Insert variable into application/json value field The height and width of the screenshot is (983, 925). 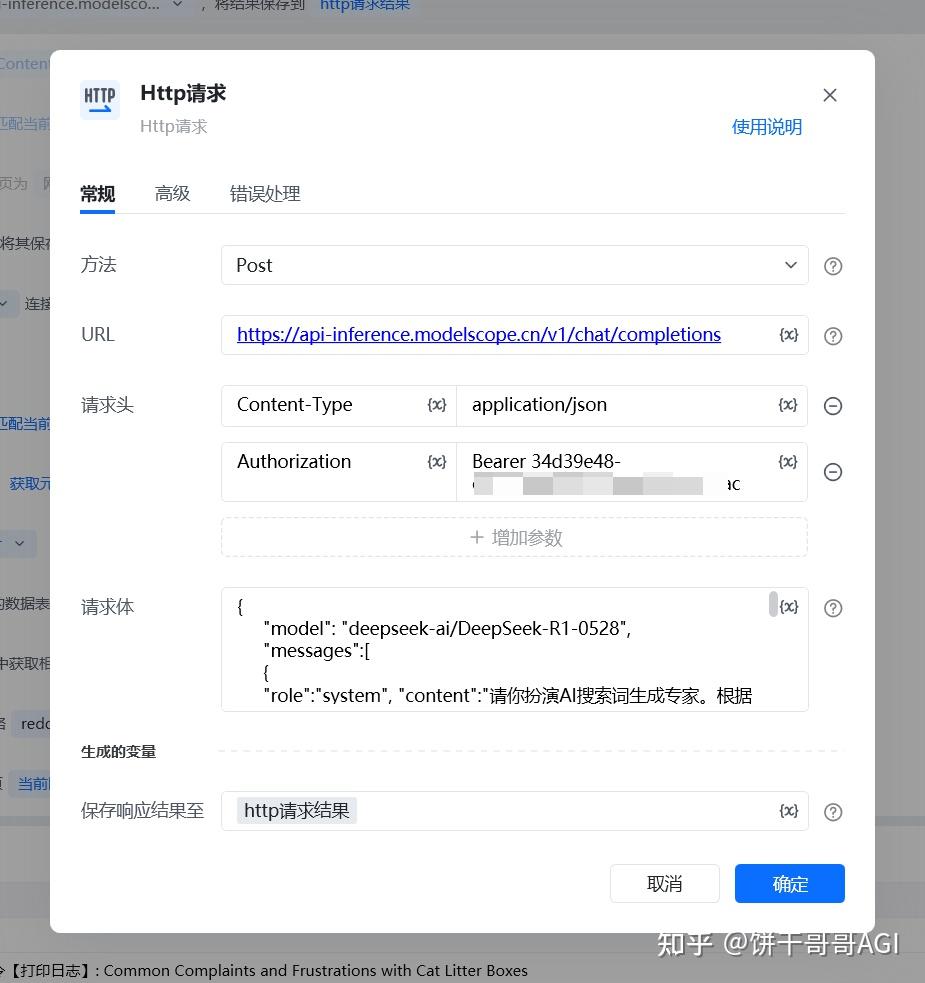[x=788, y=405]
